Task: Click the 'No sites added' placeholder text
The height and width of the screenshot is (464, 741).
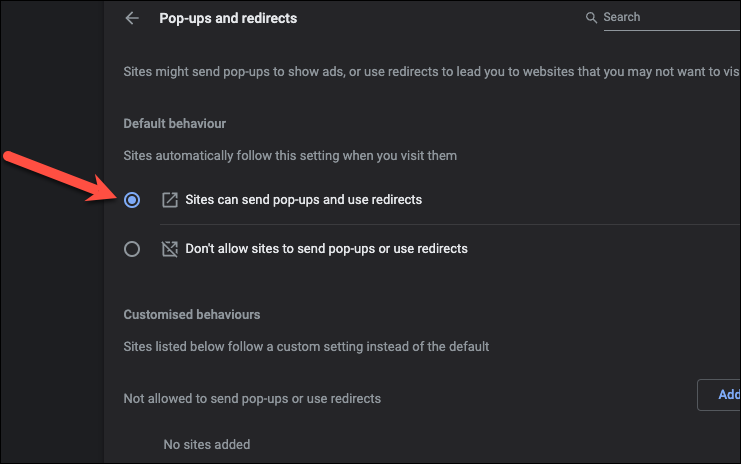Action: (x=207, y=444)
